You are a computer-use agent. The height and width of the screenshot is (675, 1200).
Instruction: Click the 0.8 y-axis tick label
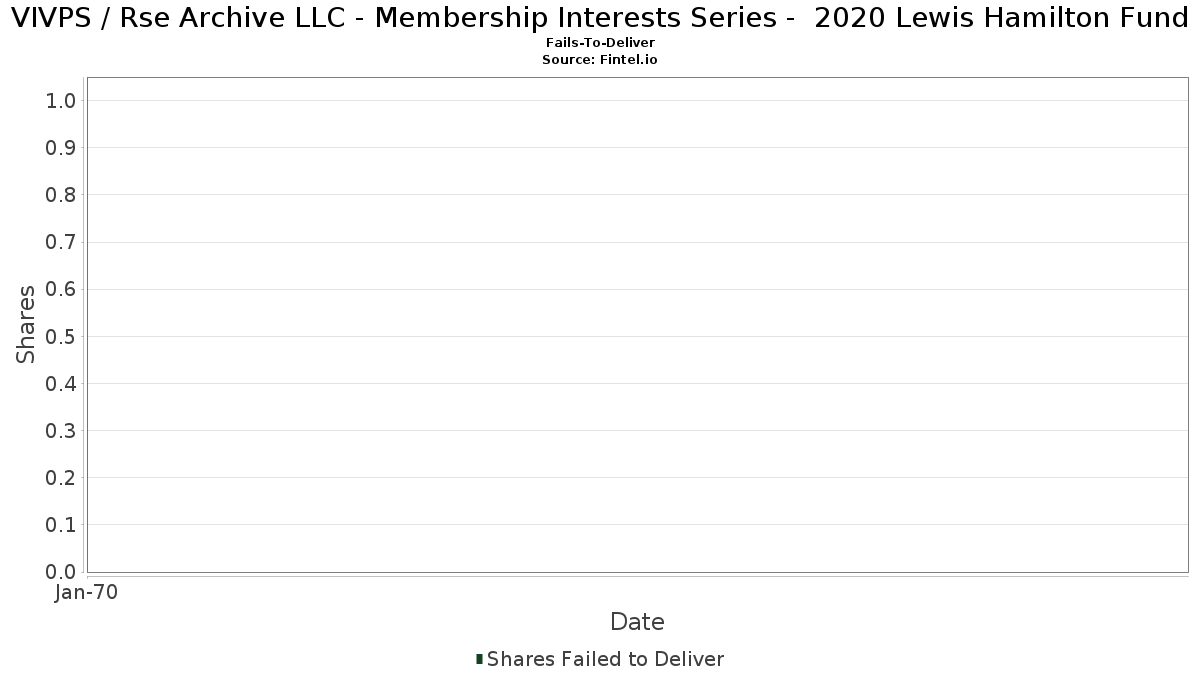tap(61, 195)
